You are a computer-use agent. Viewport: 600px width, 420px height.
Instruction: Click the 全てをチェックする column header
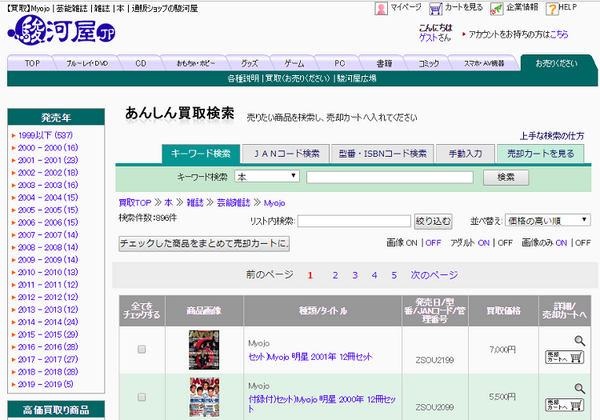pos(142,311)
